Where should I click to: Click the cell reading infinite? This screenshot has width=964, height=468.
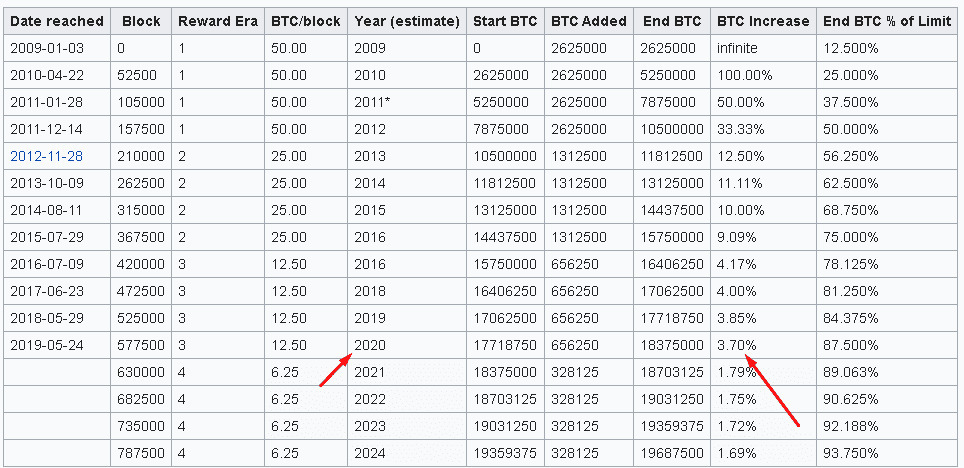[x=737, y=48]
